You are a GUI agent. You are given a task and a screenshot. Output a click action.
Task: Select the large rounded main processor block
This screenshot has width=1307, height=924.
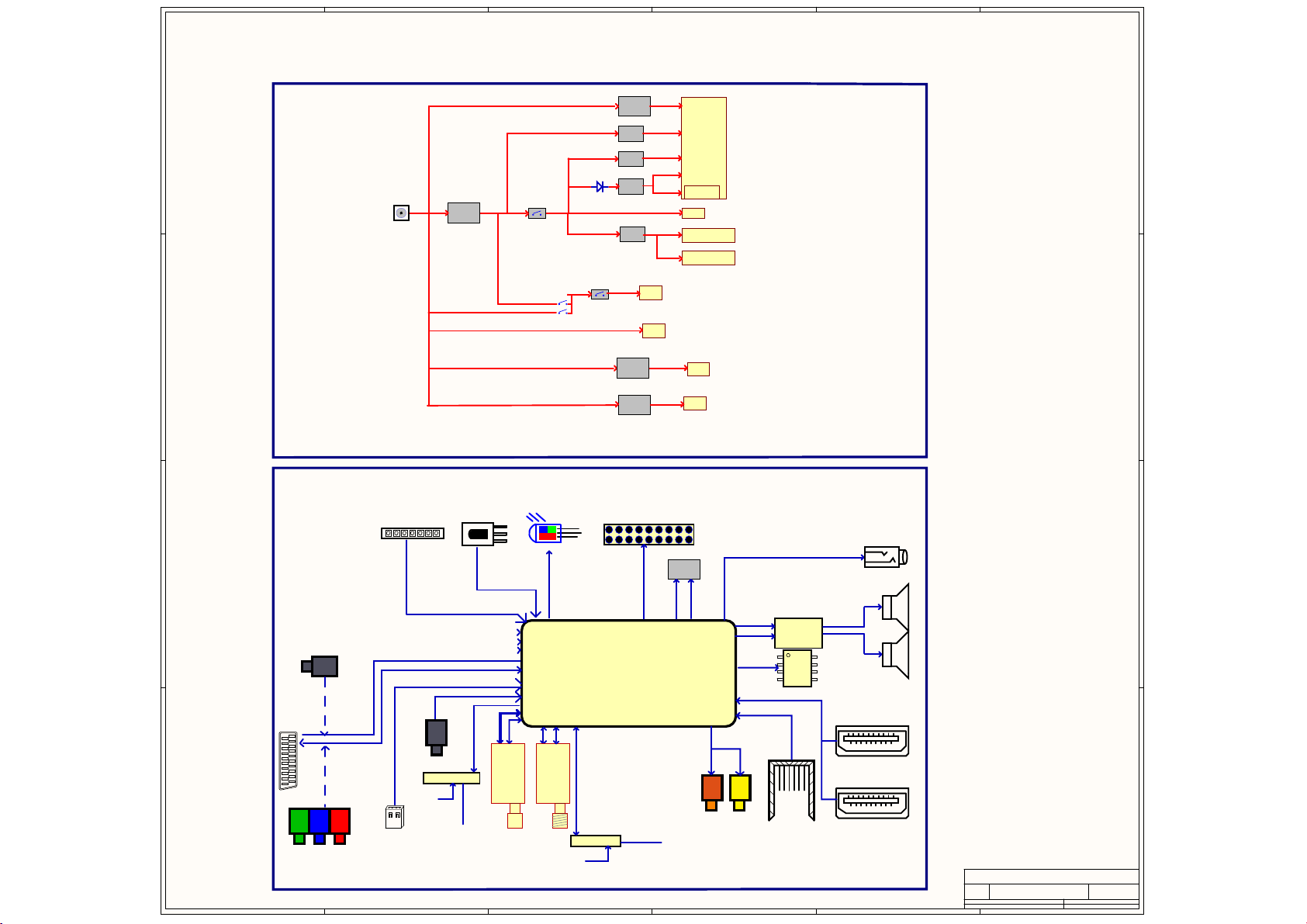[628, 673]
